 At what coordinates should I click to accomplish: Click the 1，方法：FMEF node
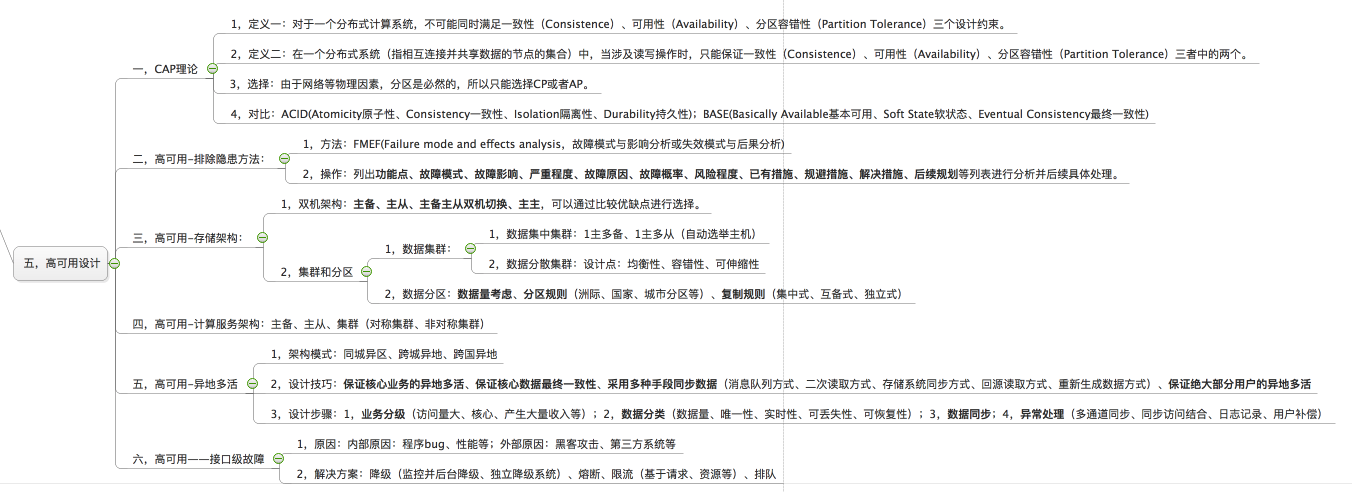click(x=543, y=144)
